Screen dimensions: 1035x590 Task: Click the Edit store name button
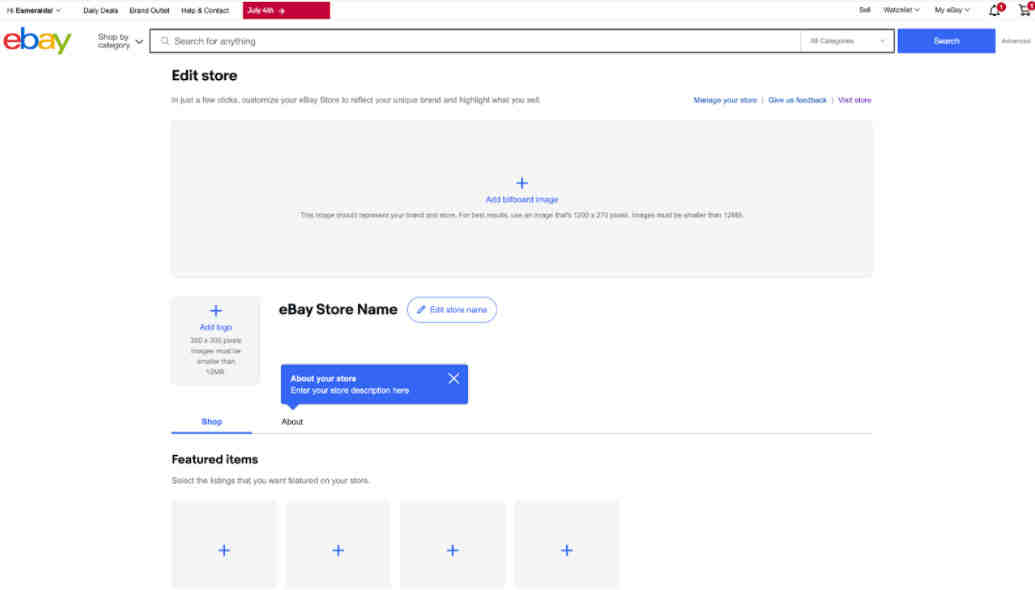451,310
